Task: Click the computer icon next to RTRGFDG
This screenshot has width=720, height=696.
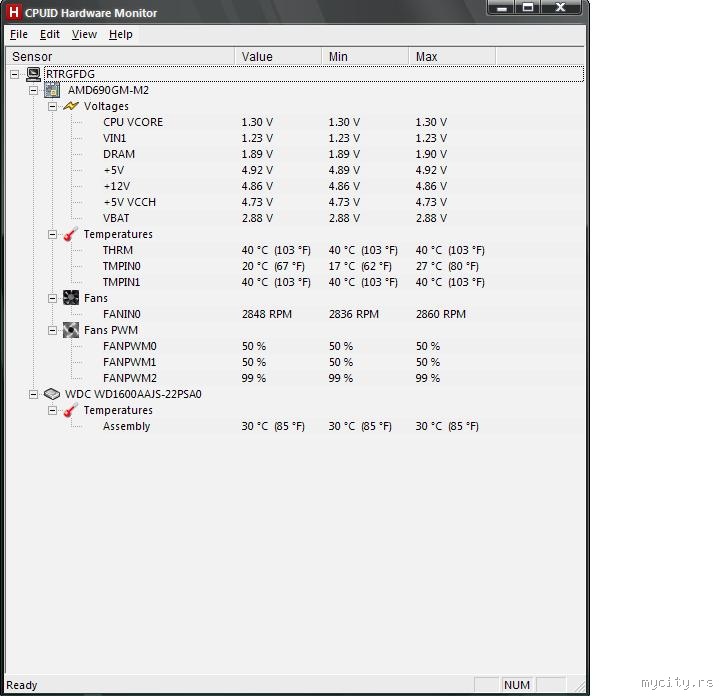Action: (34, 74)
